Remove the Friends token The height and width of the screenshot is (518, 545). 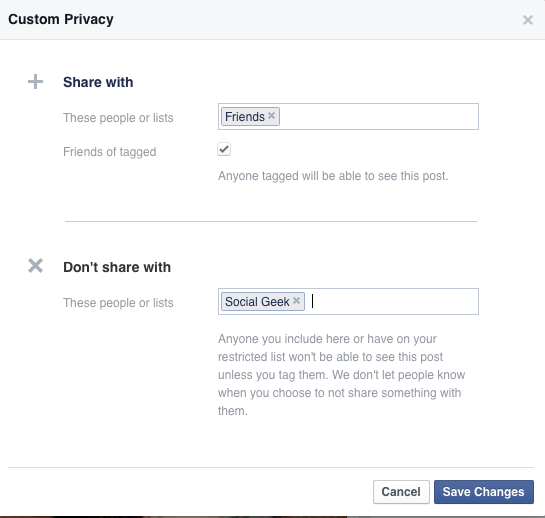271,115
